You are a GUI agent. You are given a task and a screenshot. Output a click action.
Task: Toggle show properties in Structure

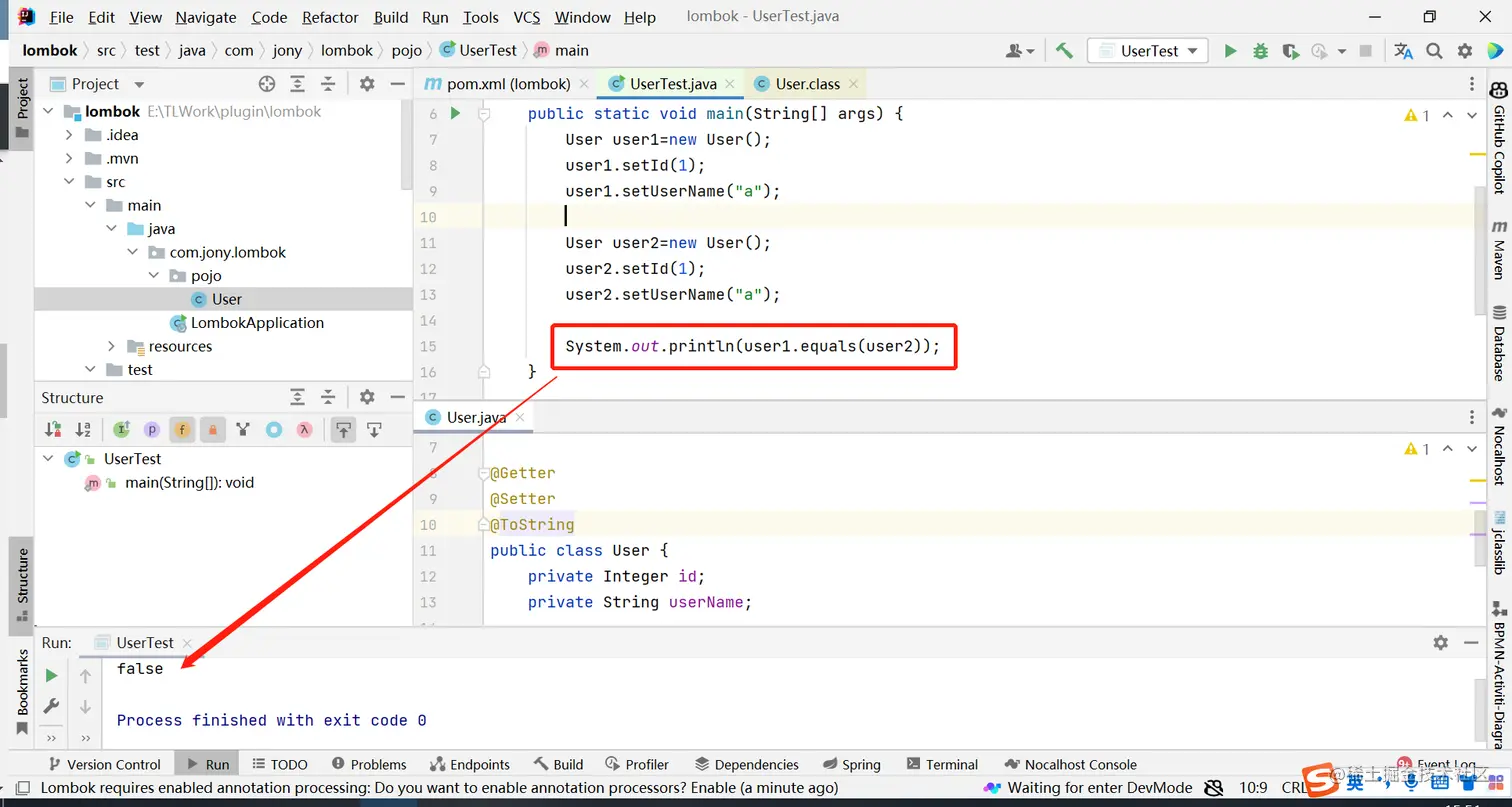click(x=151, y=430)
